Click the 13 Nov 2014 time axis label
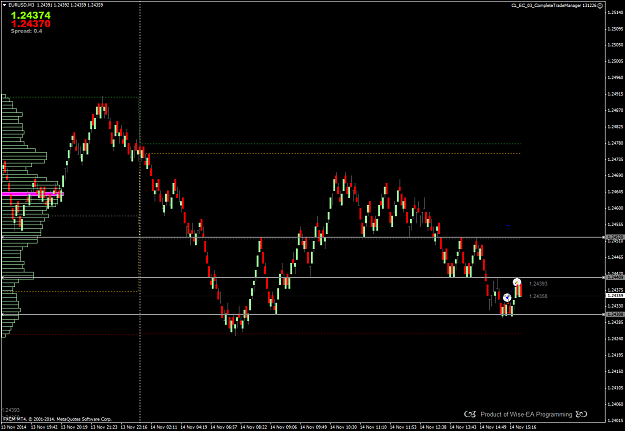The image size is (625, 431). (x=13, y=427)
